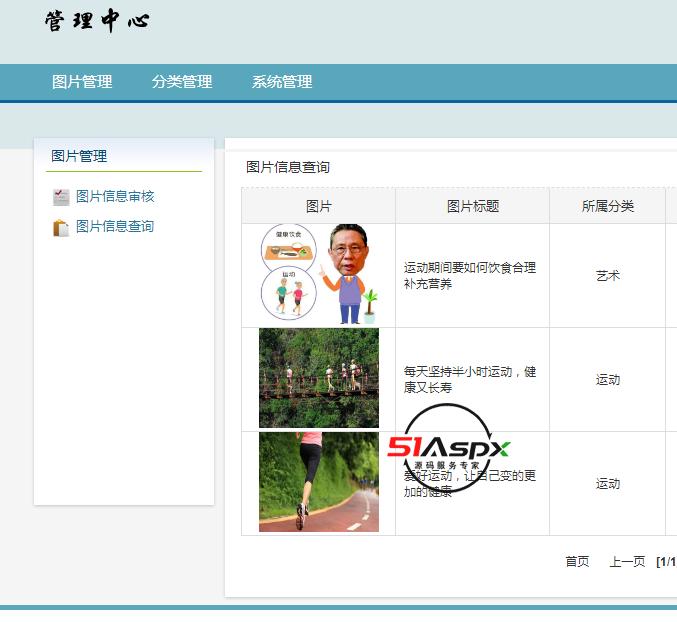This screenshot has height=623, width=677.
Task: Click the 所属分类 column header
Action: coord(607,206)
